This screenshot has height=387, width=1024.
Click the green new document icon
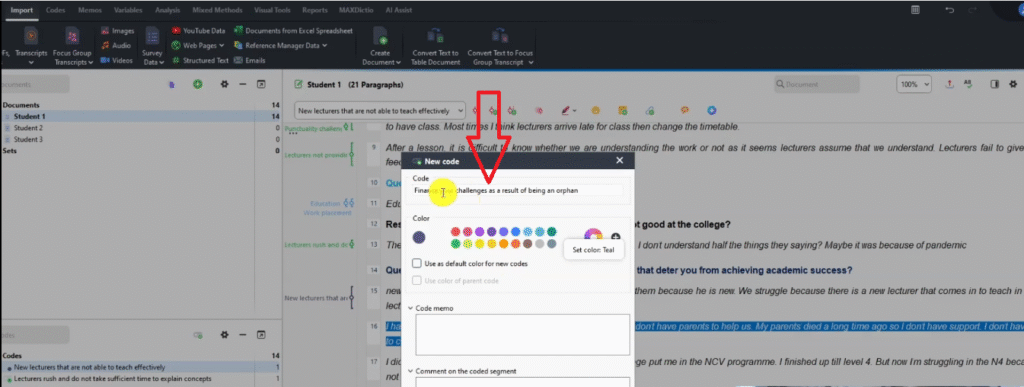197,84
